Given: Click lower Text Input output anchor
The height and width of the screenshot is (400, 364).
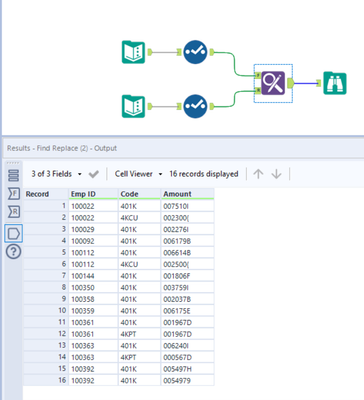Looking at the screenshot, I should [150, 106].
